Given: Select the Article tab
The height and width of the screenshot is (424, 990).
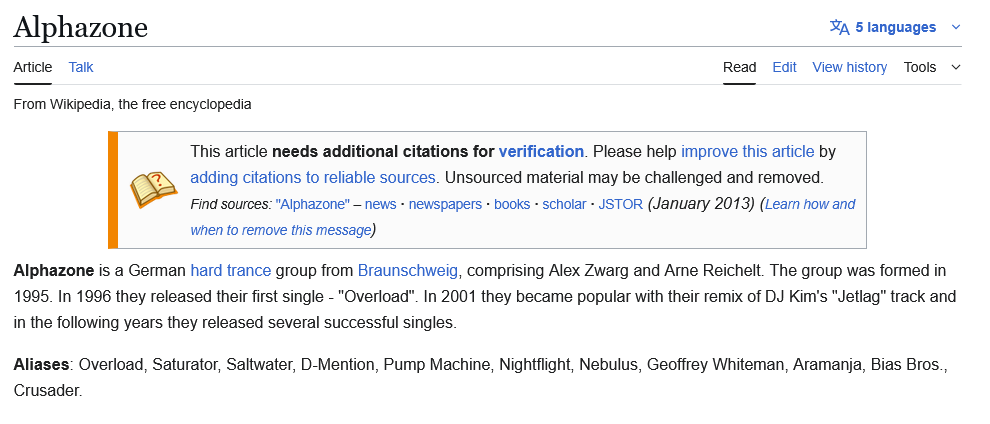Looking at the screenshot, I should [x=33, y=67].
